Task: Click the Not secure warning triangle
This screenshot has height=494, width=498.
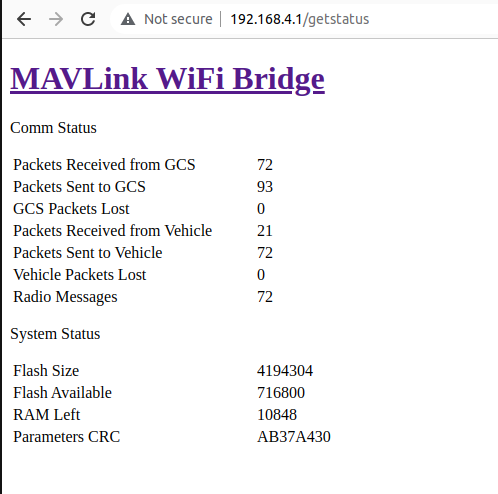Action: (x=128, y=19)
